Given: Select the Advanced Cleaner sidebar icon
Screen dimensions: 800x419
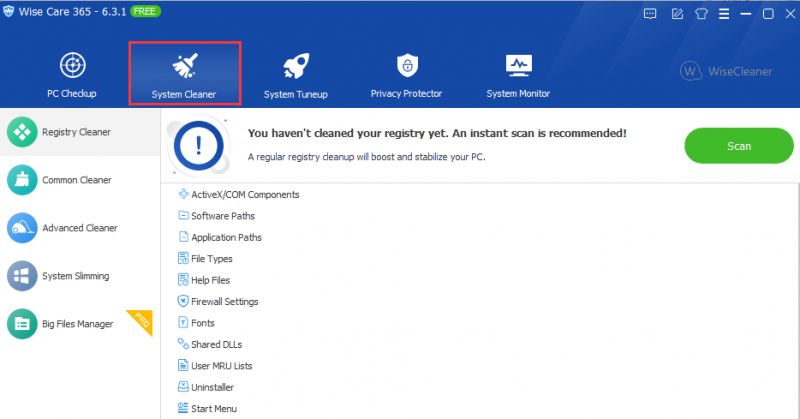Looking at the screenshot, I should click(22, 228).
